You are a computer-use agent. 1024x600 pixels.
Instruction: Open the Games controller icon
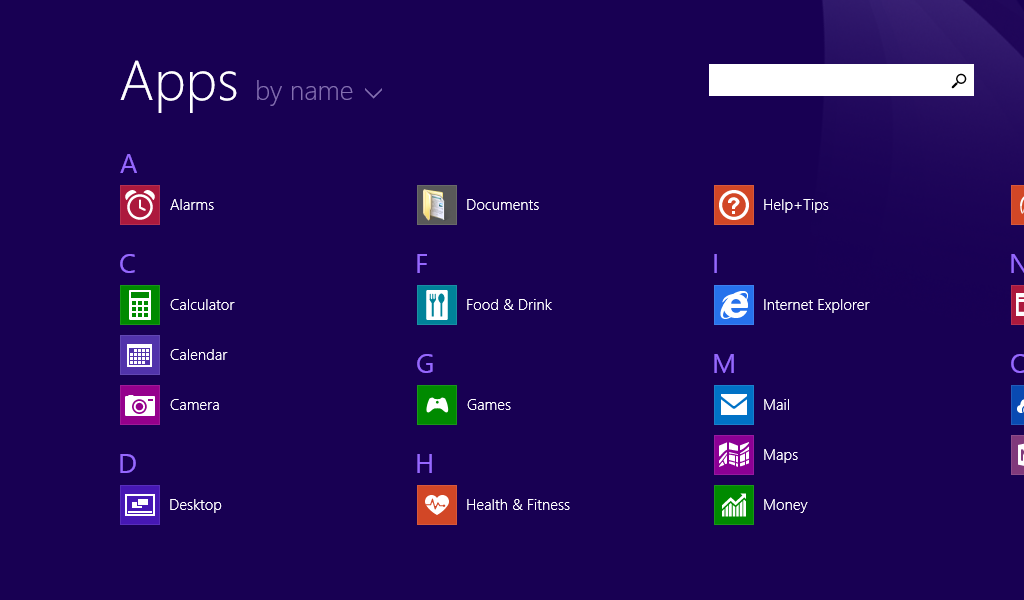437,405
